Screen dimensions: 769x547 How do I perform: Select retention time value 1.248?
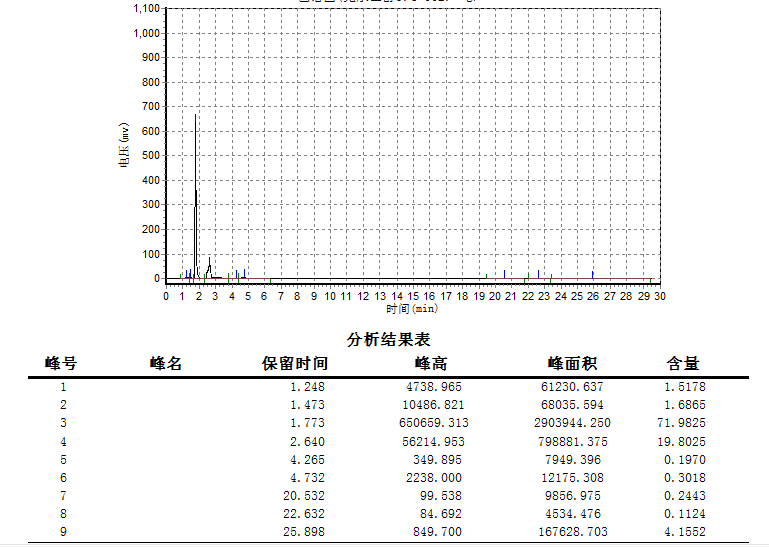(308, 387)
